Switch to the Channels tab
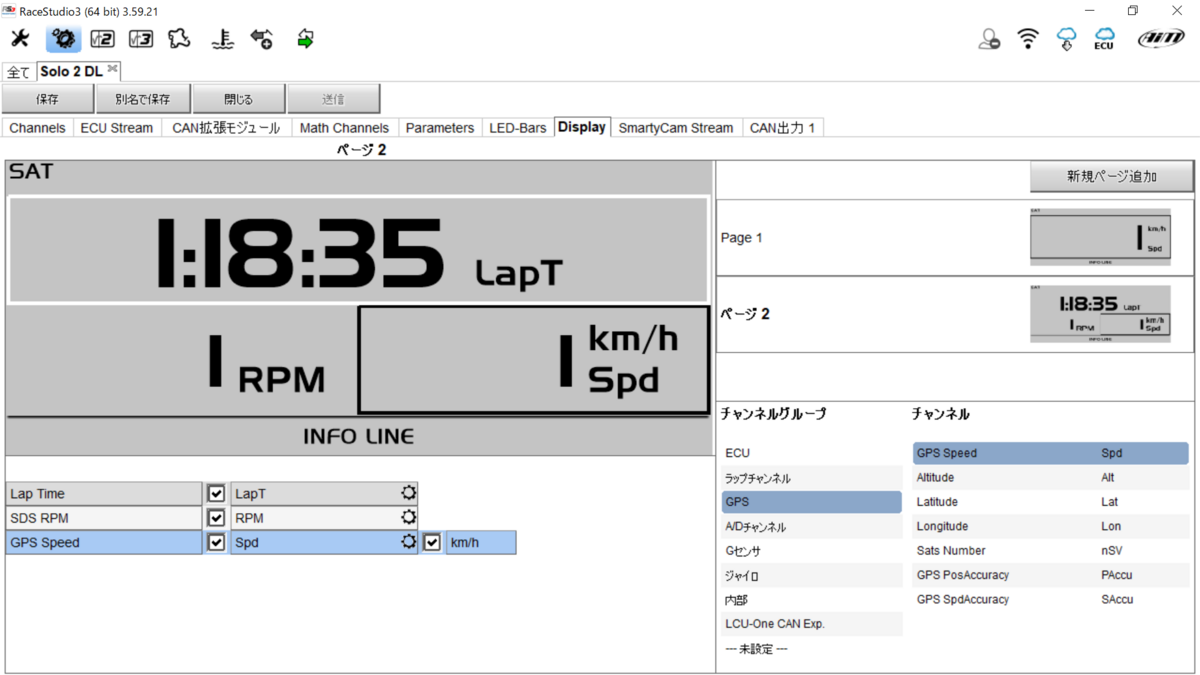The height and width of the screenshot is (675, 1200). coord(37,128)
